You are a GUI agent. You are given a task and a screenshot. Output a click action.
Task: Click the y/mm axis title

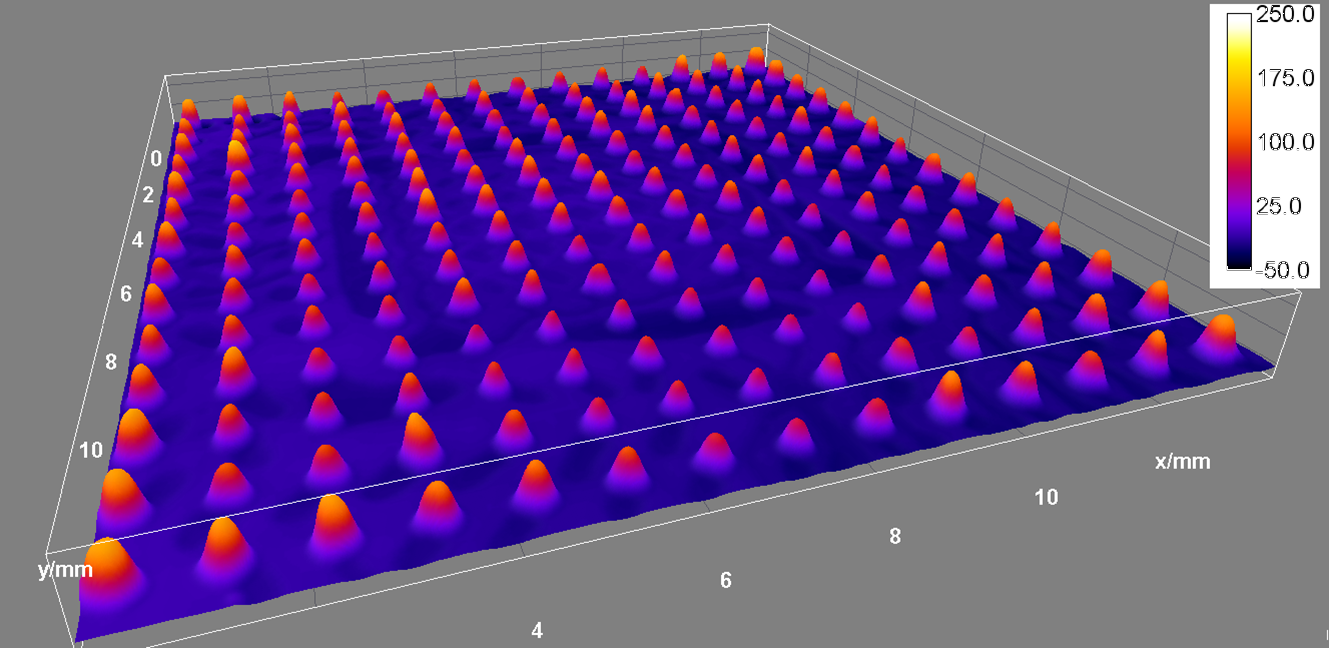click(66, 570)
